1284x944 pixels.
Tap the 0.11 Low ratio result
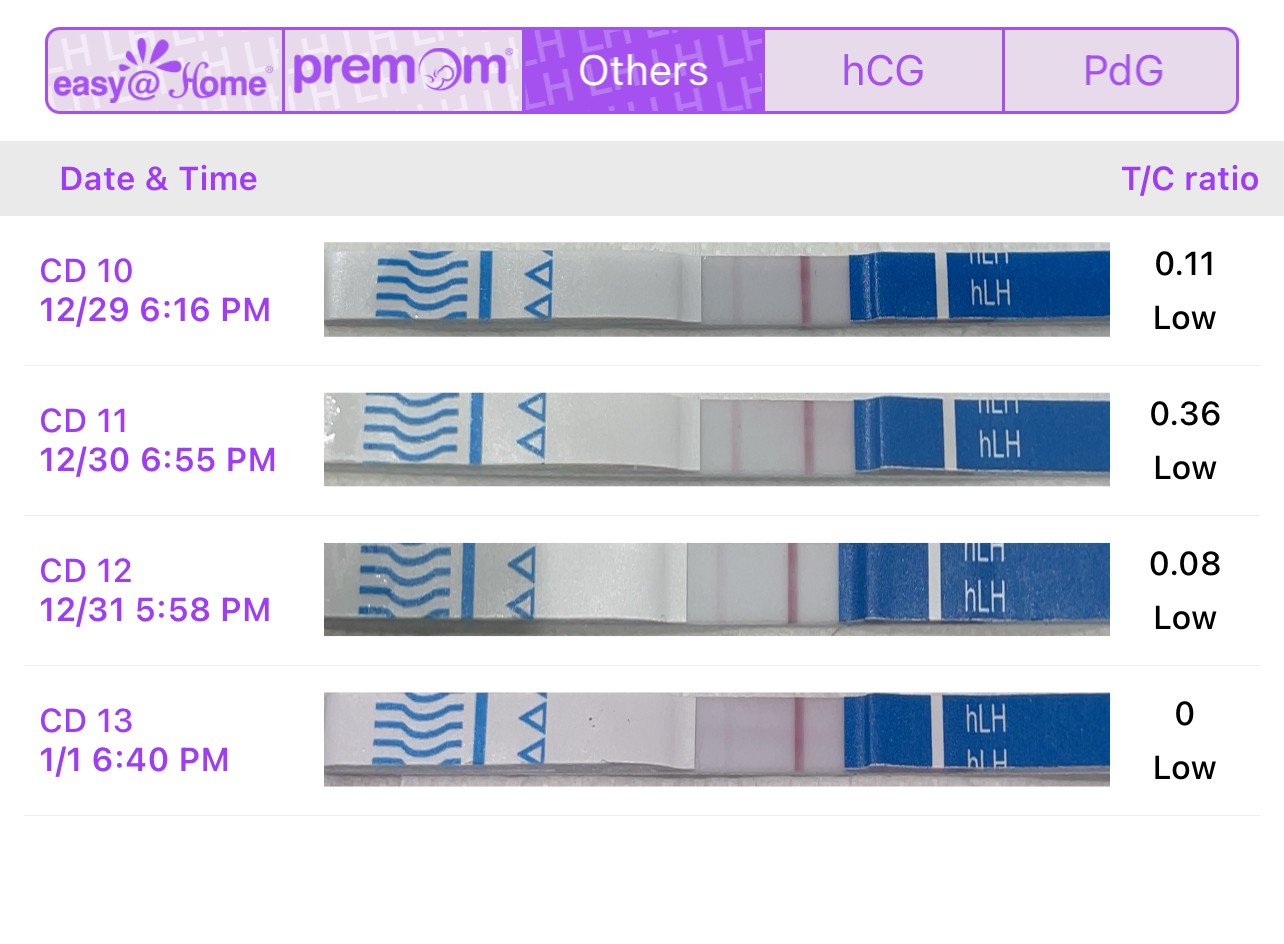[1184, 291]
